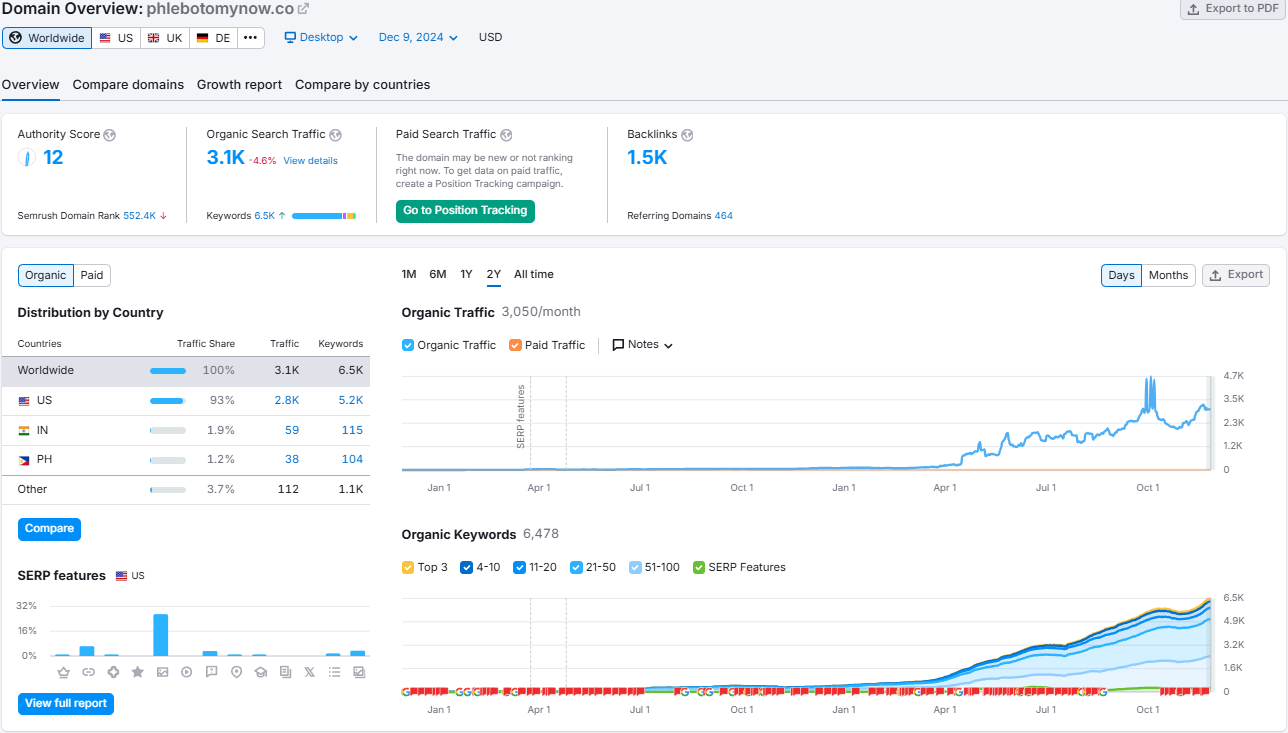Click the local pack map pin icon
1288x733 pixels.
236,672
